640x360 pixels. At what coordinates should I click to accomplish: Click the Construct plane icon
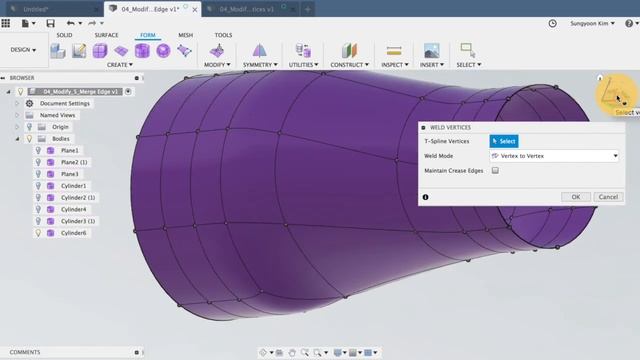[349, 50]
